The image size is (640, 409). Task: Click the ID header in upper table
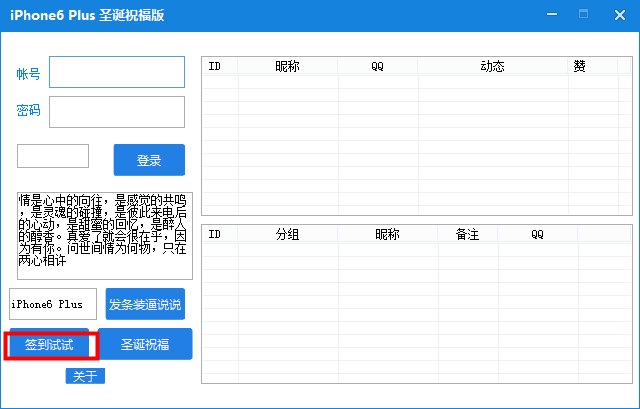coord(214,66)
